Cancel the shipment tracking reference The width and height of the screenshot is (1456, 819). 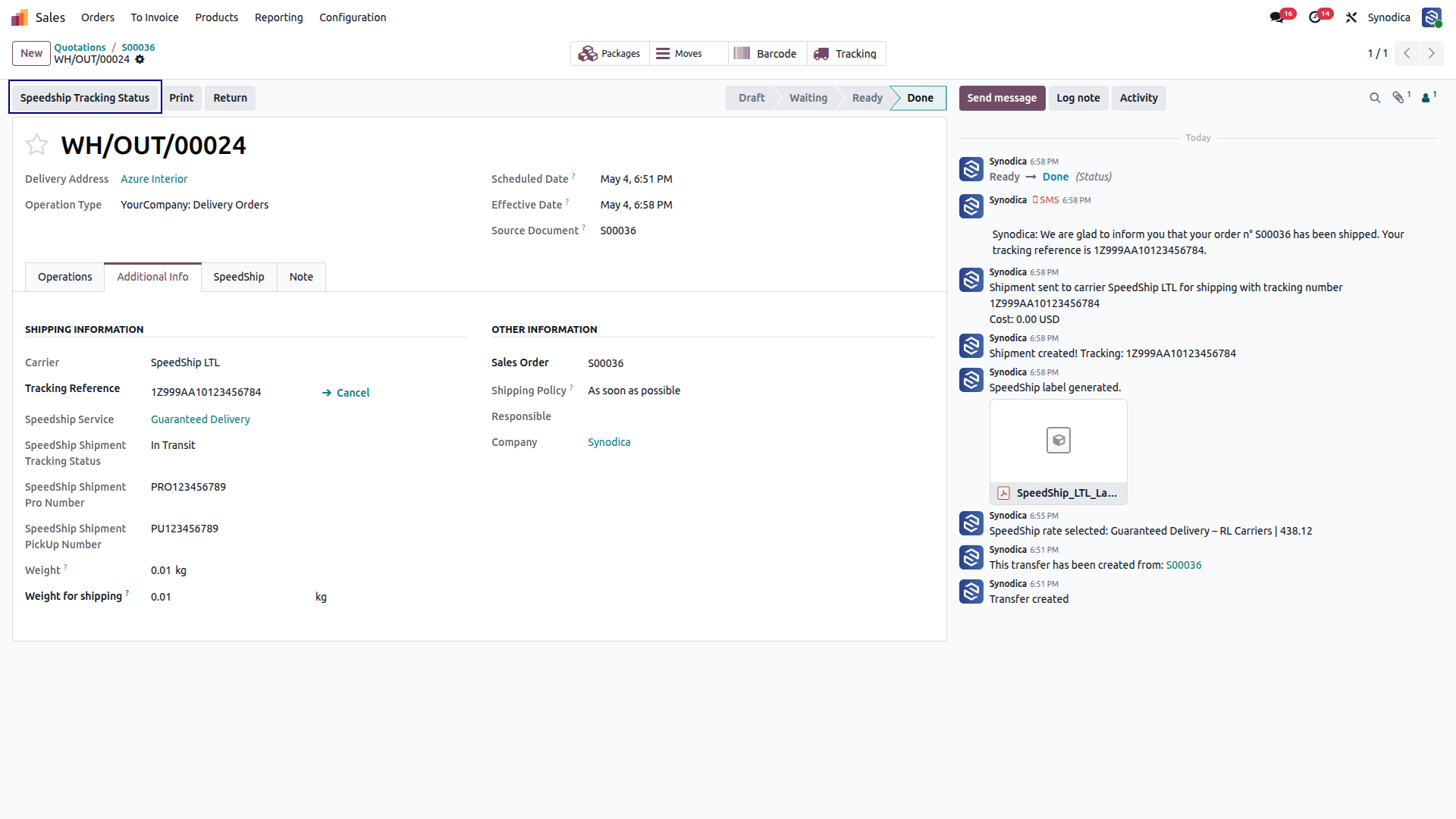click(346, 393)
